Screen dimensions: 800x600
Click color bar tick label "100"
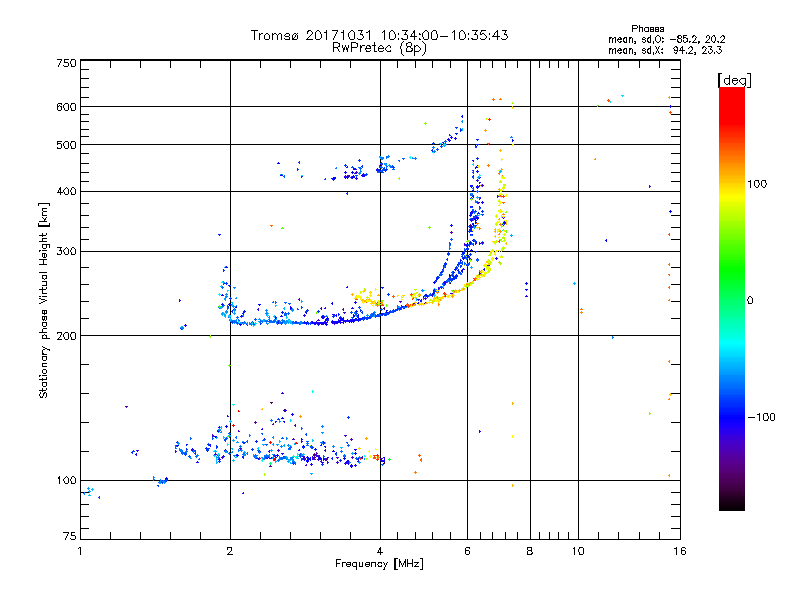coord(757,184)
